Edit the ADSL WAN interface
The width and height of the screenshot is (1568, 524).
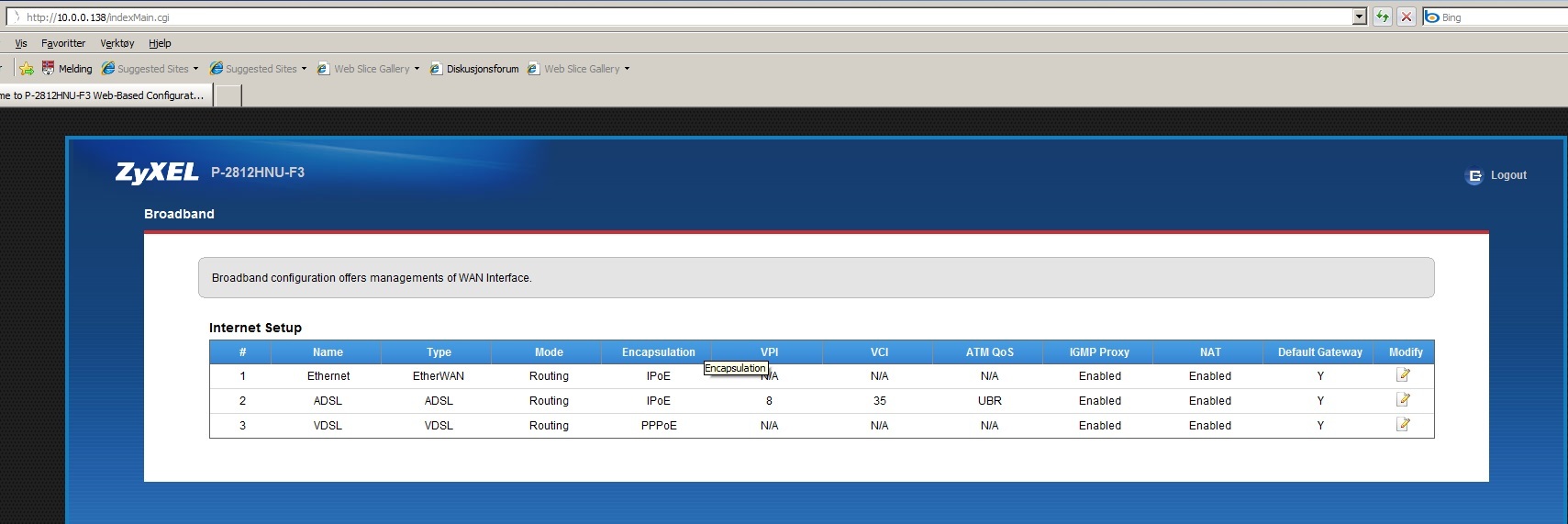click(x=1403, y=399)
